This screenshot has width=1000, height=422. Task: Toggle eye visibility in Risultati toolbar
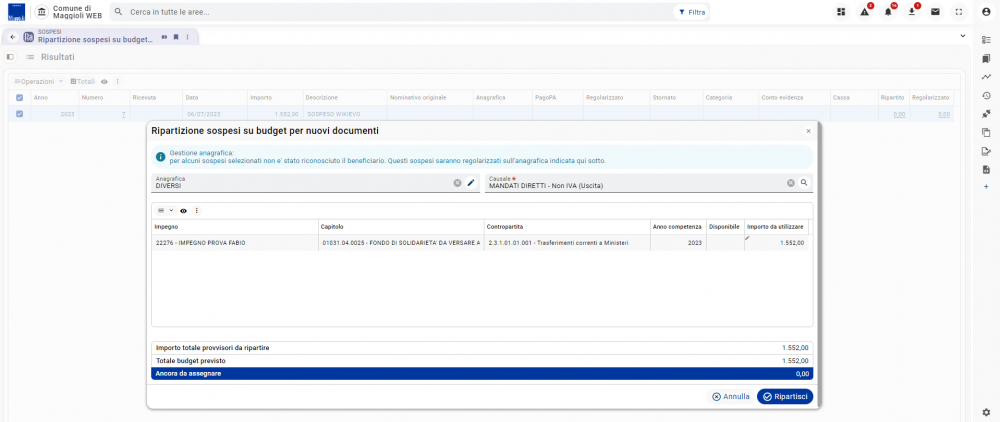point(104,82)
